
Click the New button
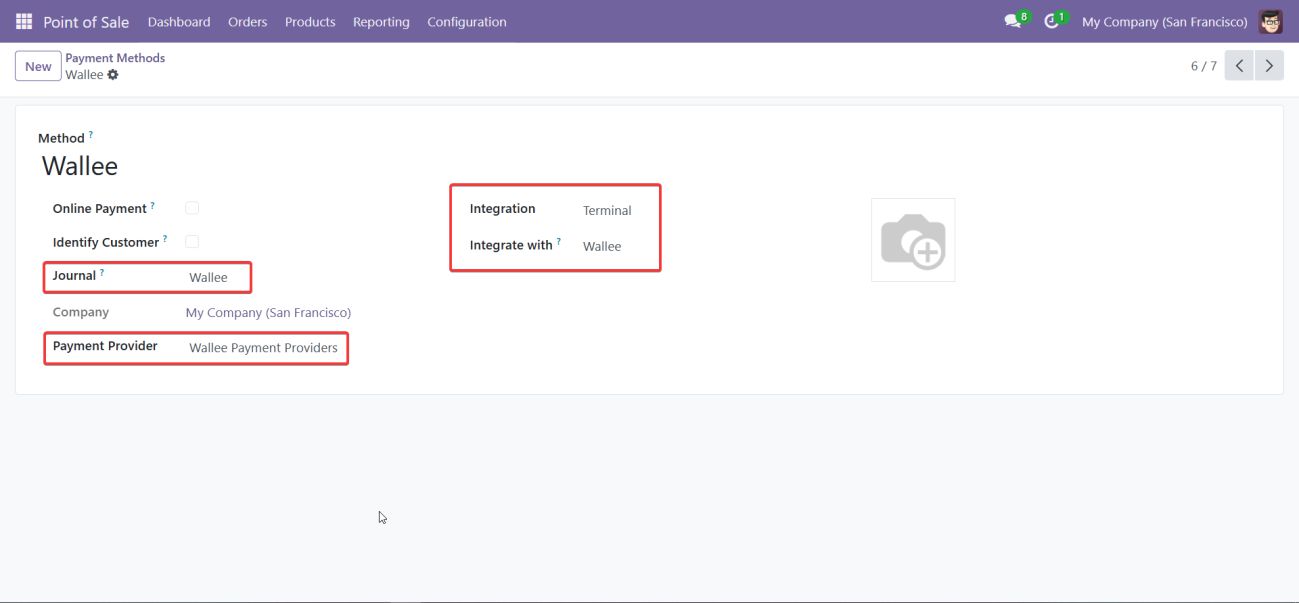coord(38,66)
